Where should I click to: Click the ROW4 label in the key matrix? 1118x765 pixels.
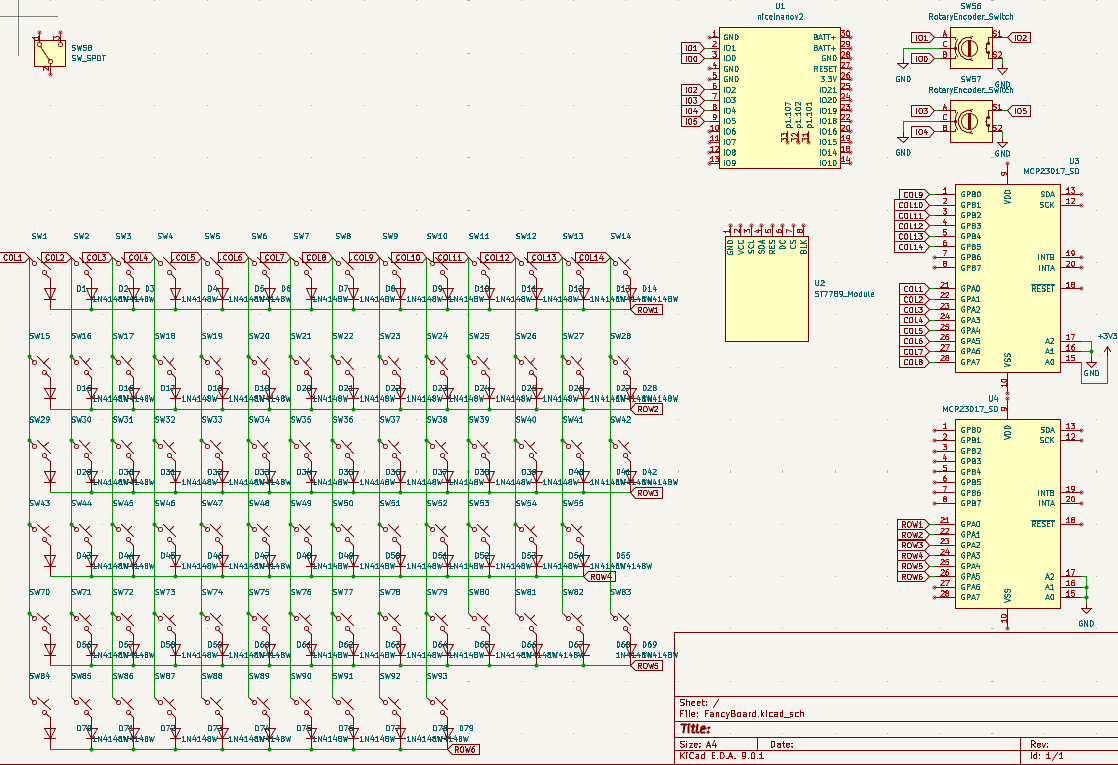coord(600,577)
